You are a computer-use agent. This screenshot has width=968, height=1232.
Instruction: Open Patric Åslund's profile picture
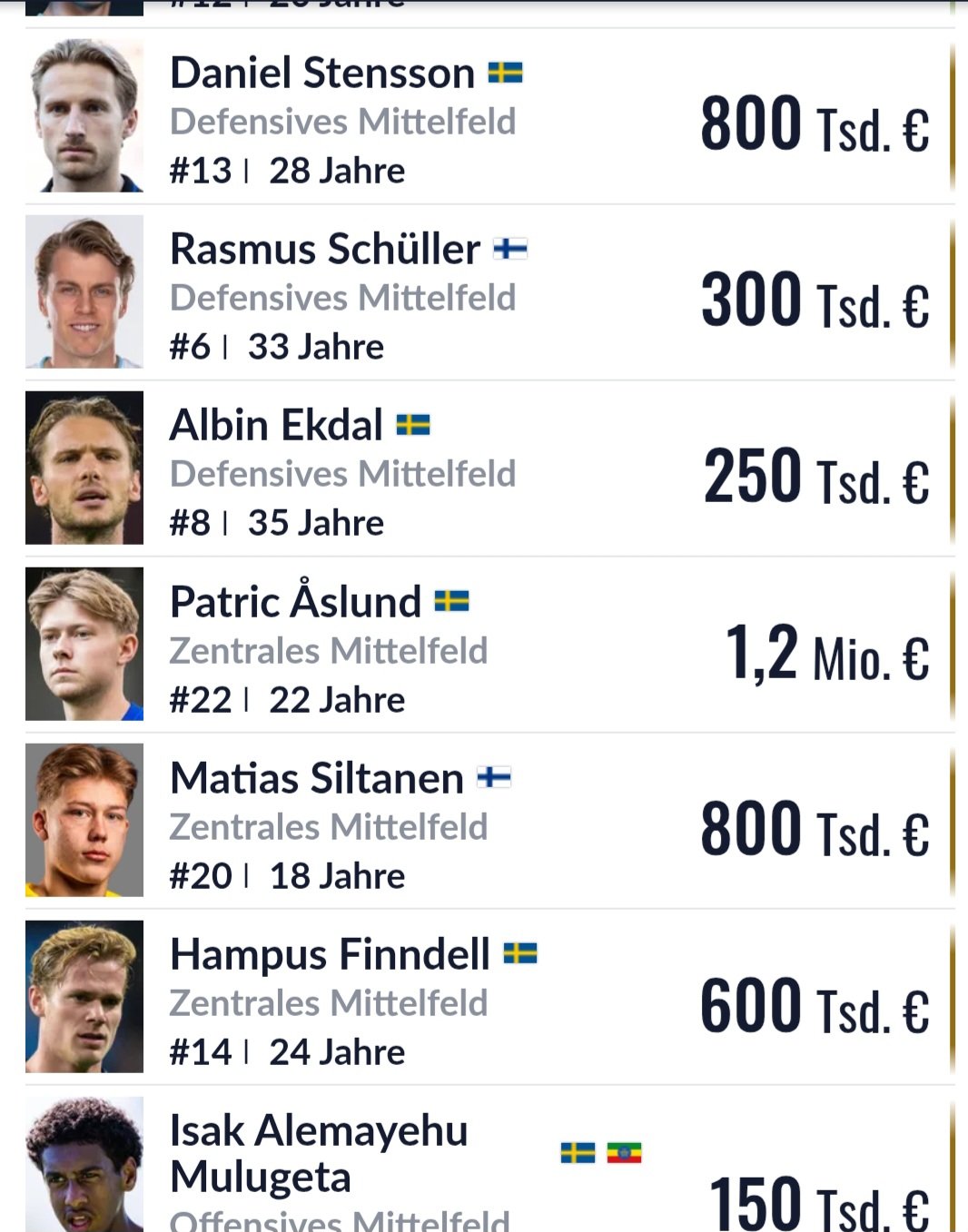tap(84, 644)
